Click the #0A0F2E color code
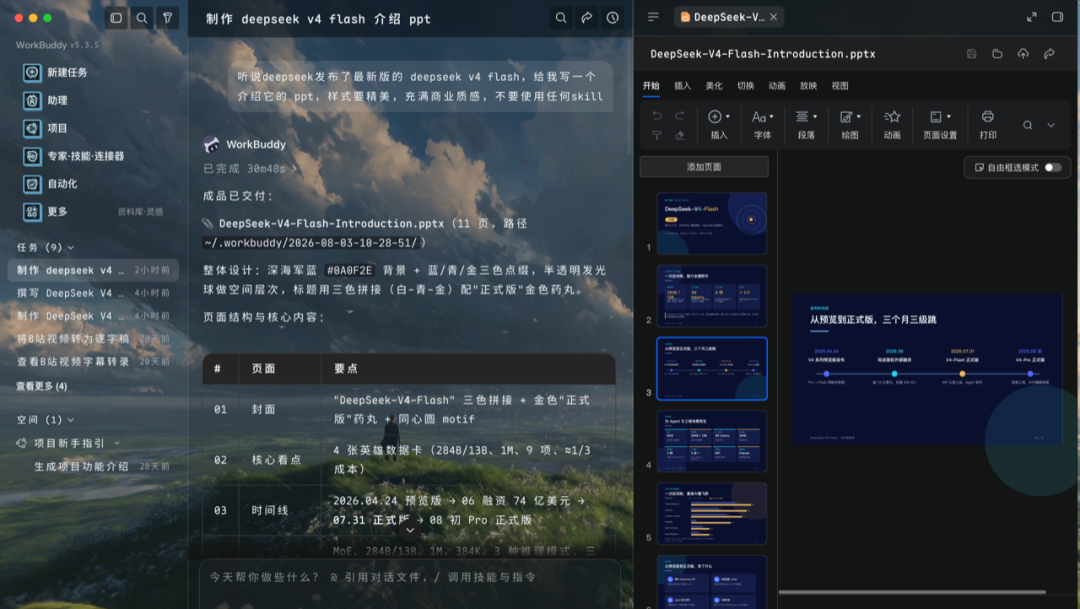1080x609 pixels. coord(349,271)
